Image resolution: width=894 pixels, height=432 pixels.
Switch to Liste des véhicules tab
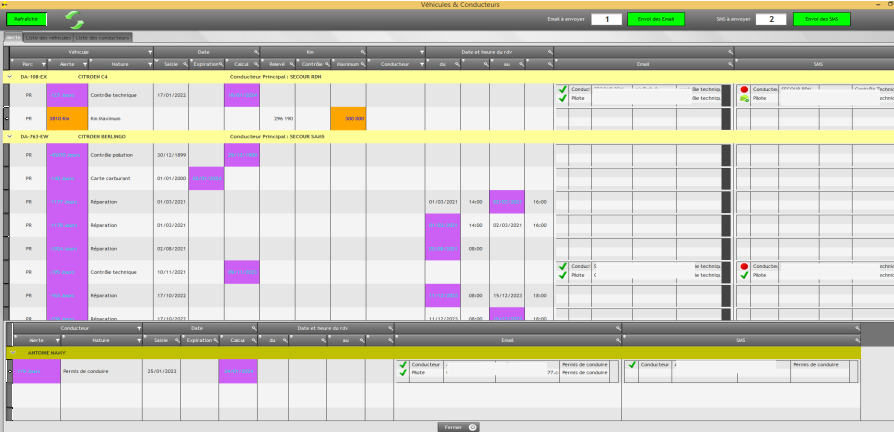[x=48, y=37]
